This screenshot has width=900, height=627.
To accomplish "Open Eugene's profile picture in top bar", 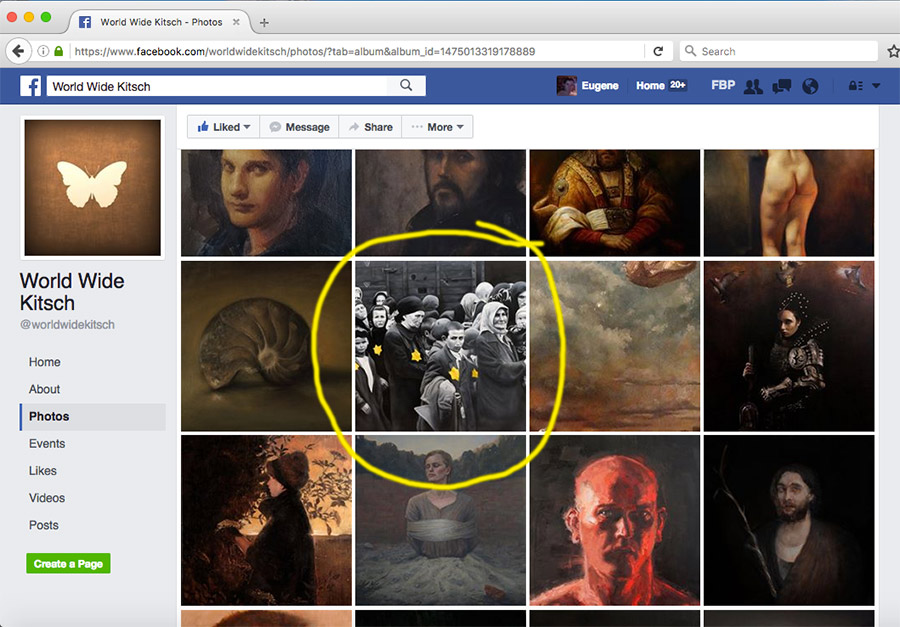I will click(x=567, y=86).
